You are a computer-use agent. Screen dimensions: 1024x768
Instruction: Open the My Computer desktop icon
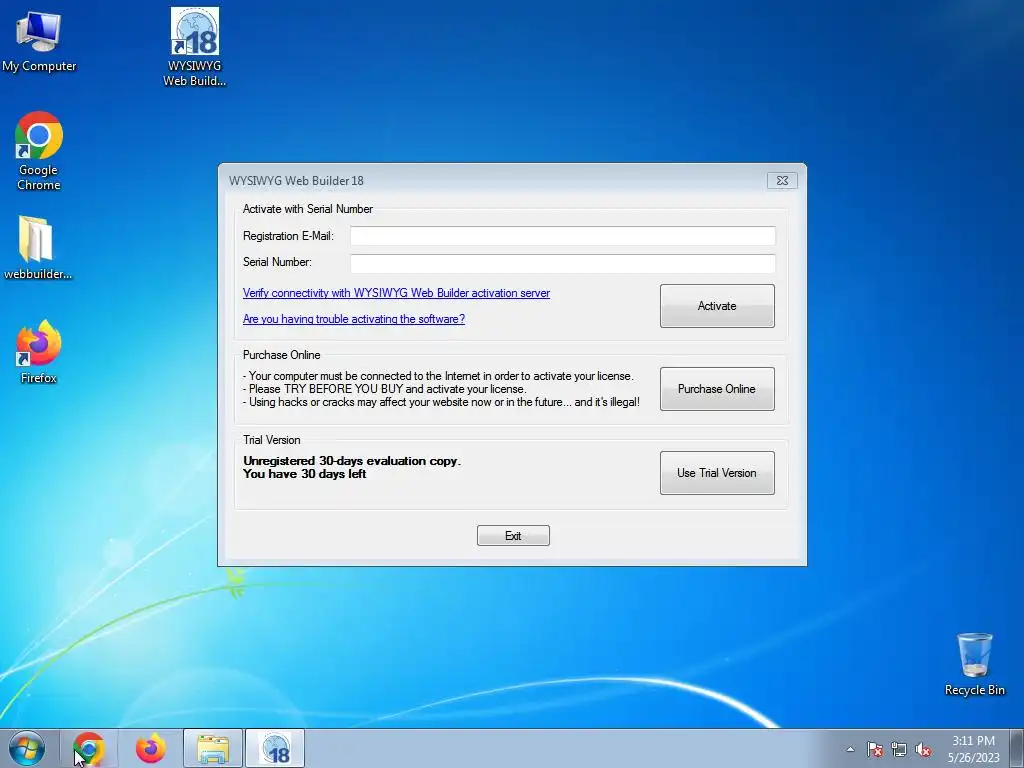coord(39,40)
